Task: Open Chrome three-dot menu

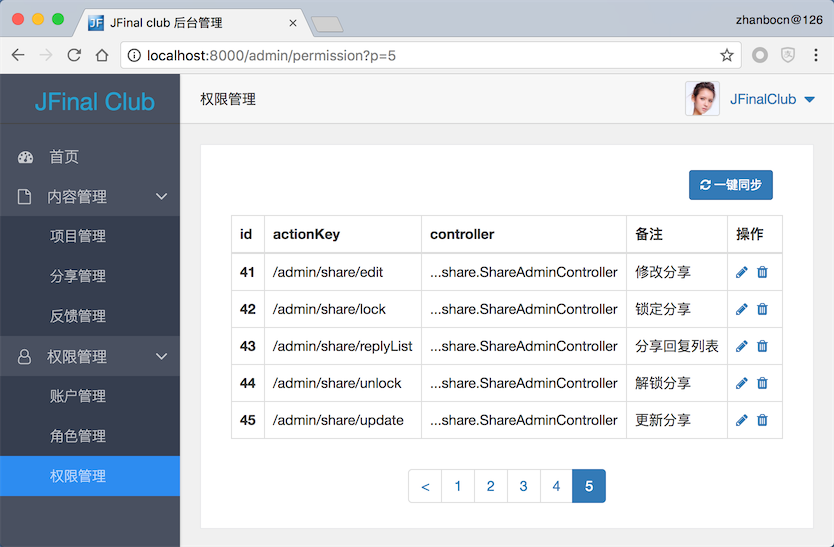Action: tap(815, 55)
